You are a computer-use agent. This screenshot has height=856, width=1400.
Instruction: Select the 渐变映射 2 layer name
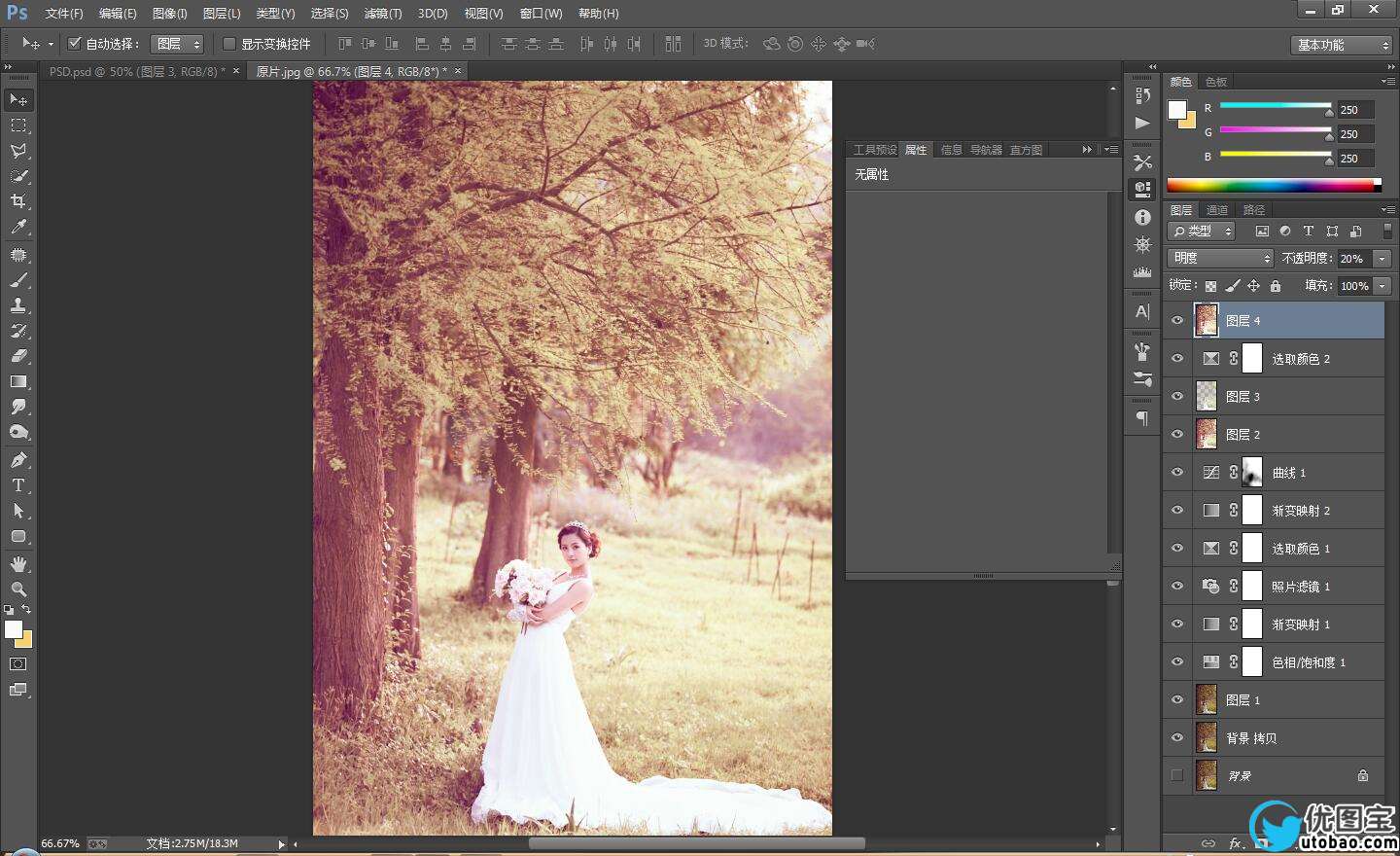click(x=1301, y=511)
